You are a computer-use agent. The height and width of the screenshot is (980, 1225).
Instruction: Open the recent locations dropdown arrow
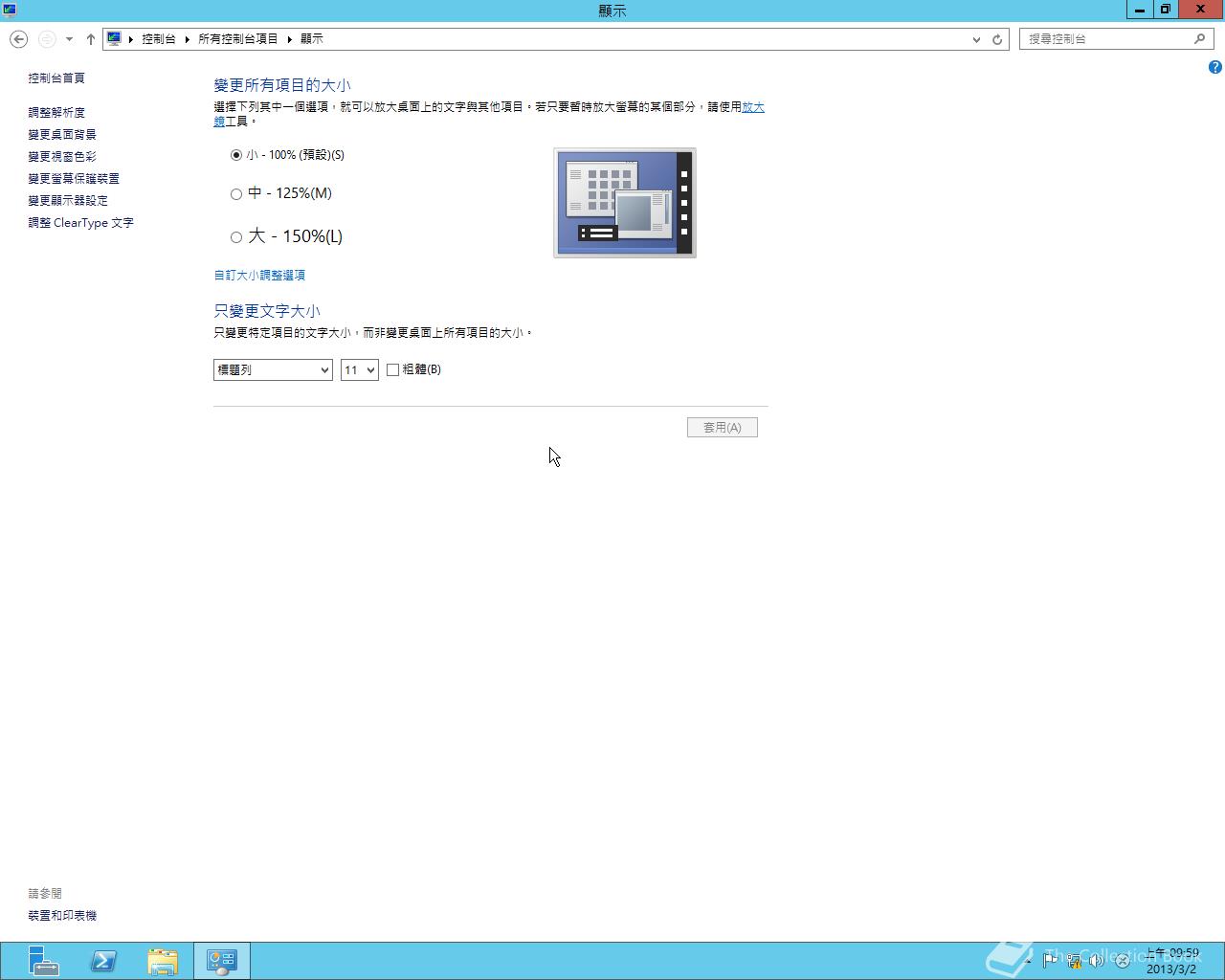coord(69,39)
